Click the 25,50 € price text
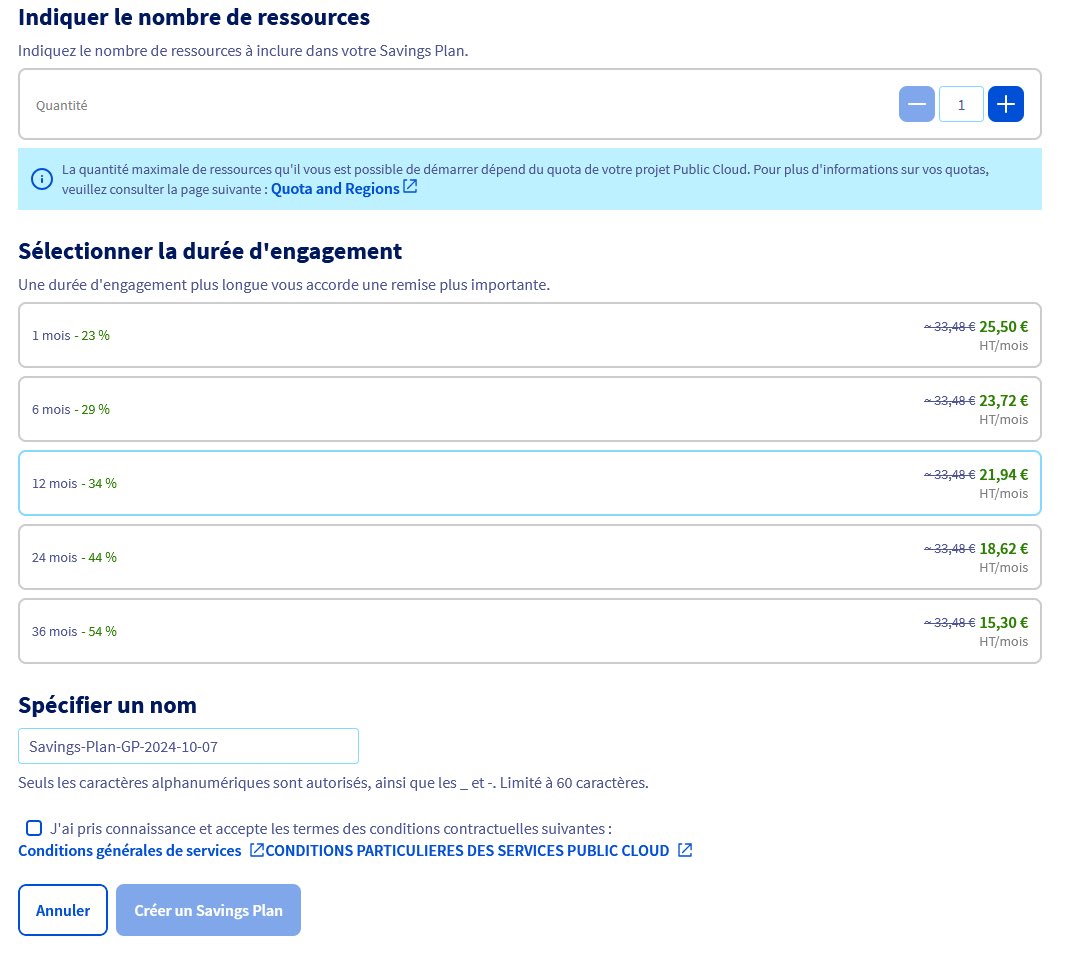The height and width of the screenshot is (953, 1086). (x=1004, y=327)
